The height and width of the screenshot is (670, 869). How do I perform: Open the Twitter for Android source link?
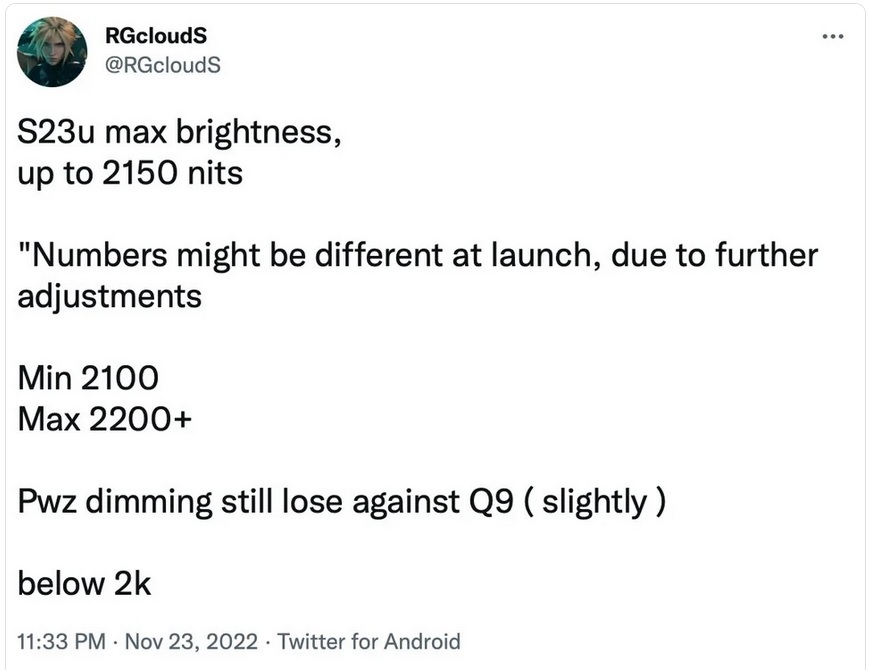coord(369,641)
